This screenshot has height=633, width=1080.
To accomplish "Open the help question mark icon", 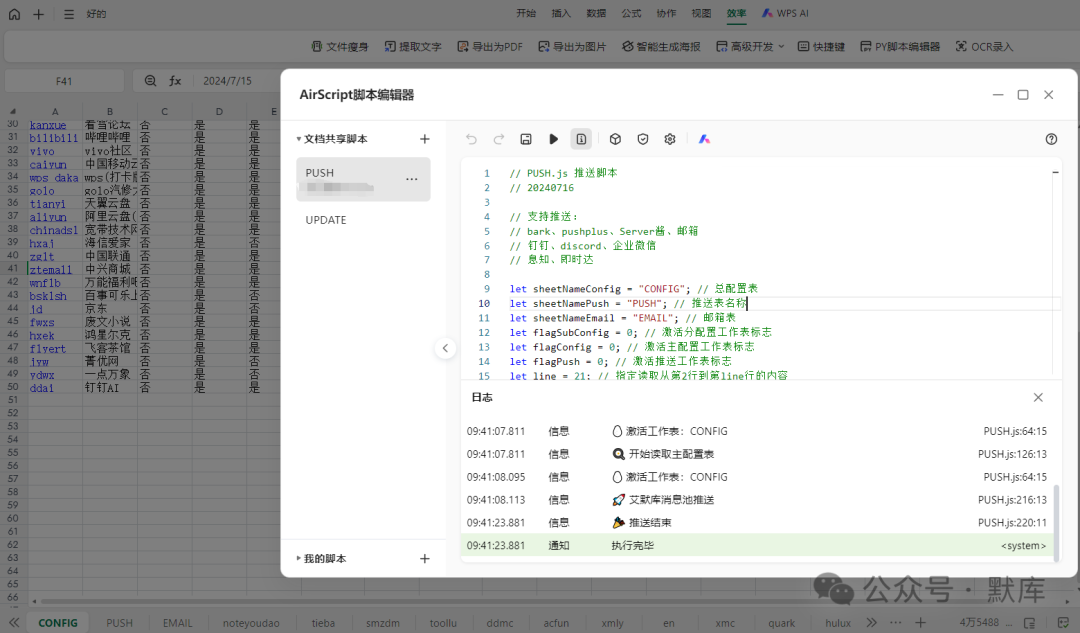I will tap(1051, 139).
